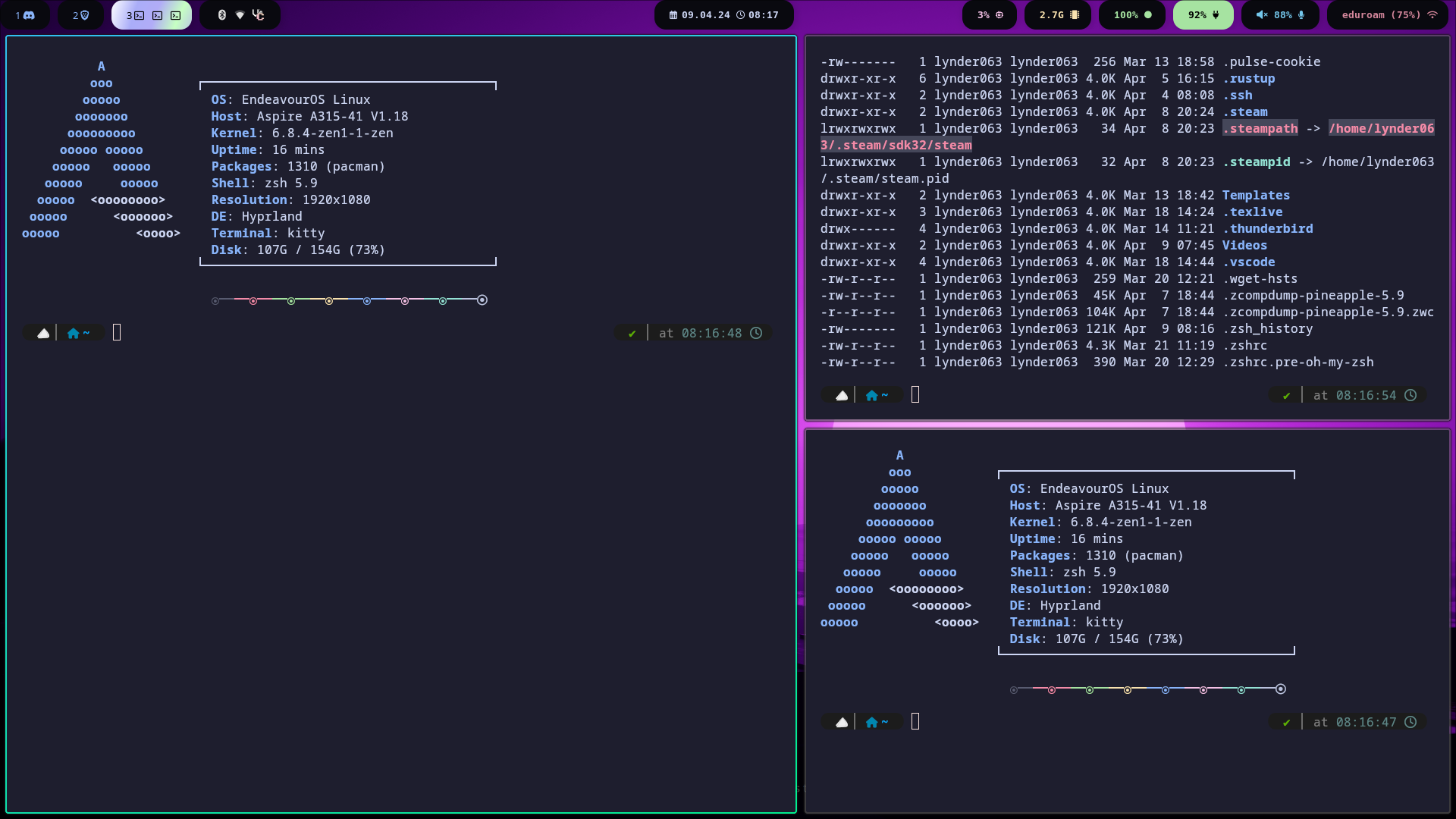Click the .pulse-cookie file name
Viewport: 1456px width, 819px height.
click(1272, 61)
